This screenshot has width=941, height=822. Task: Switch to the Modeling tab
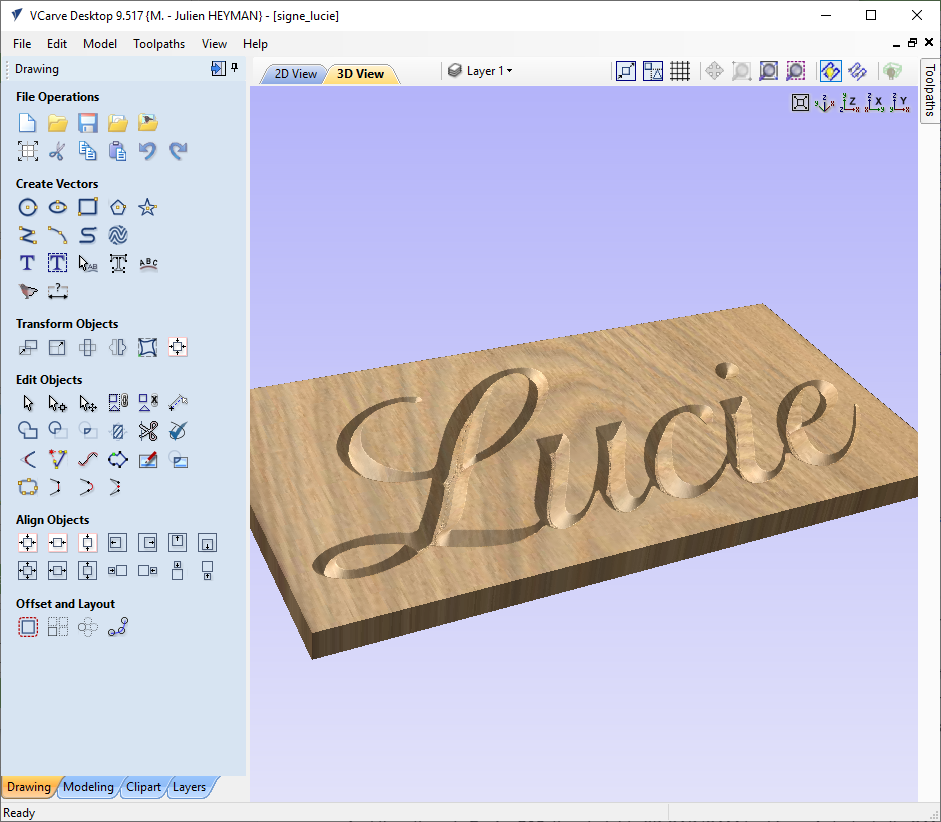tap(88, 787)
